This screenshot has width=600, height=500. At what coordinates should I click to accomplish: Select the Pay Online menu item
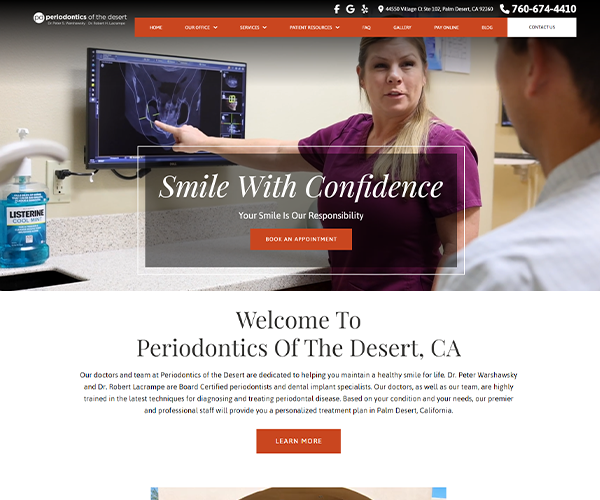tap(446, 28)
